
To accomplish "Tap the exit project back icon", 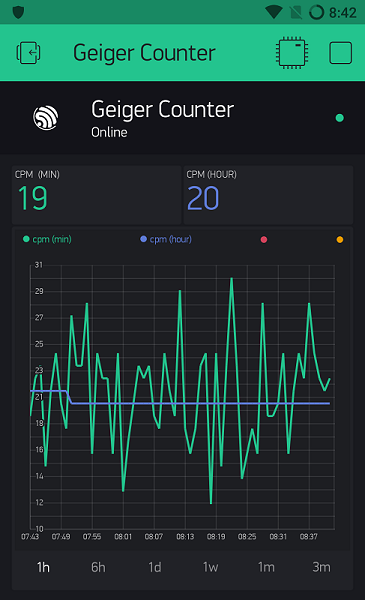I will (x=29, y=52).
